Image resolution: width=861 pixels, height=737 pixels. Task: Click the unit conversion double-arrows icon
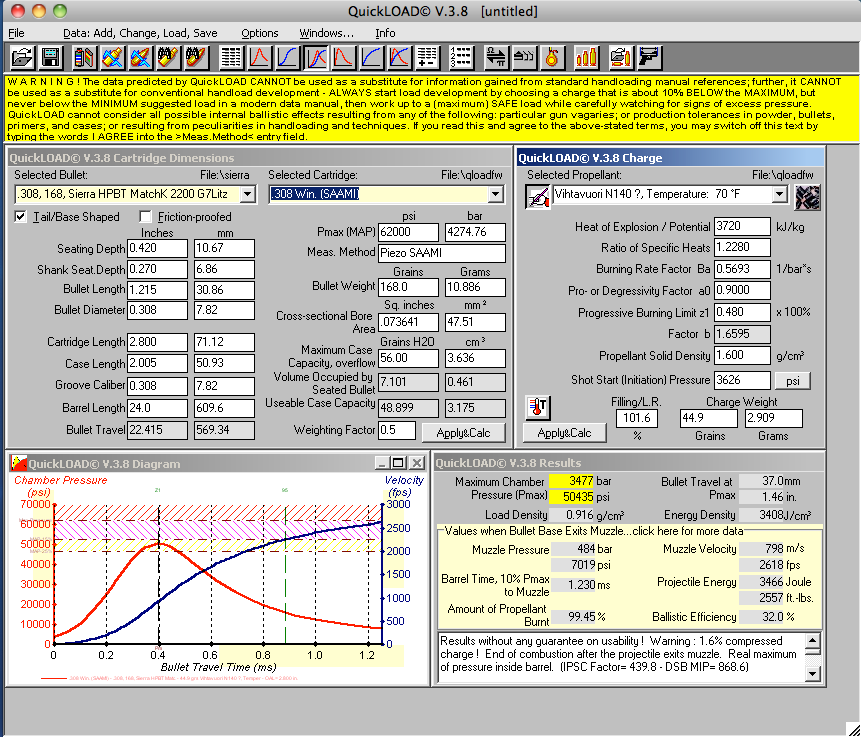496,57
